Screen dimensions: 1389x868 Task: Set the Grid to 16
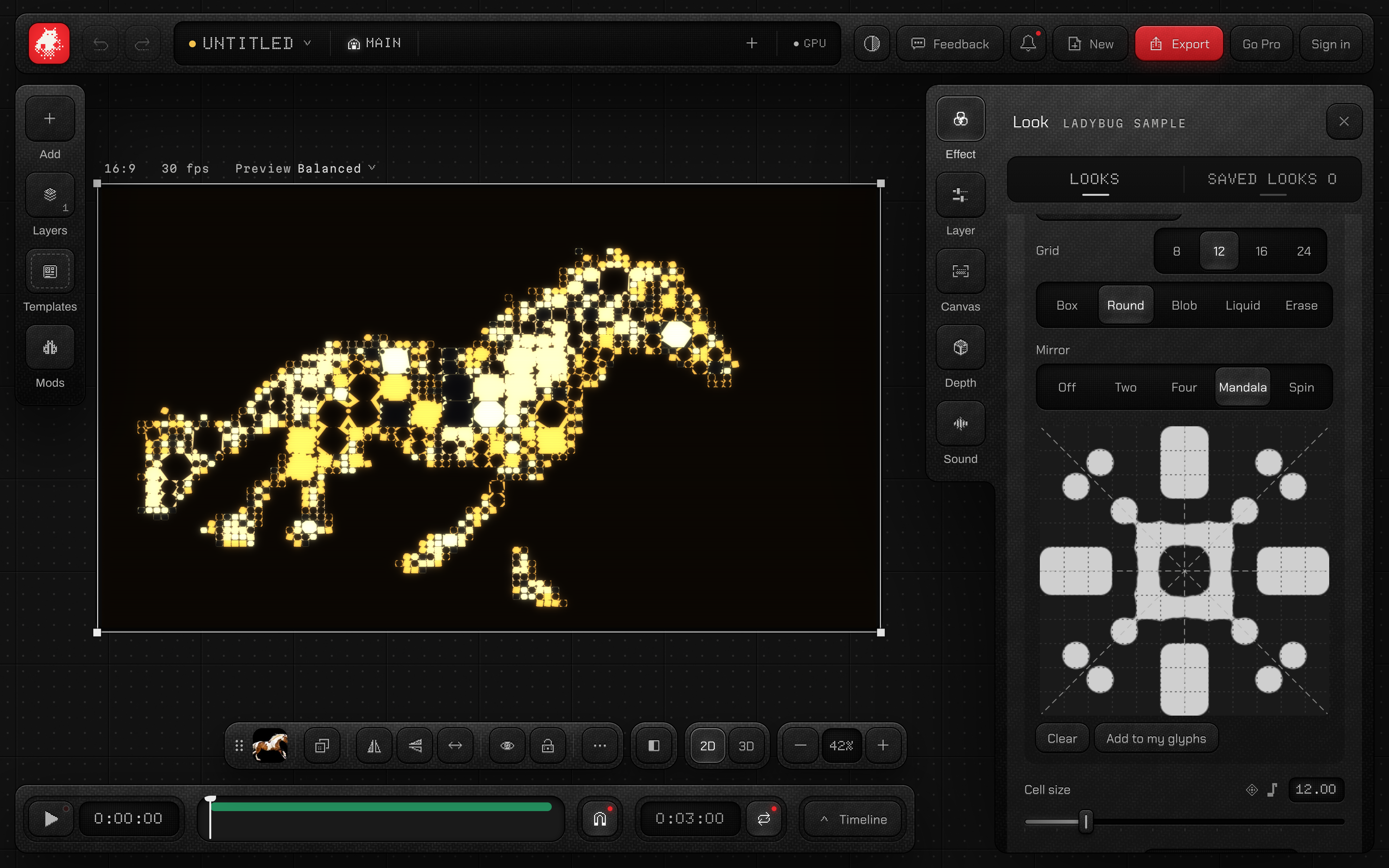(1261, 251)
